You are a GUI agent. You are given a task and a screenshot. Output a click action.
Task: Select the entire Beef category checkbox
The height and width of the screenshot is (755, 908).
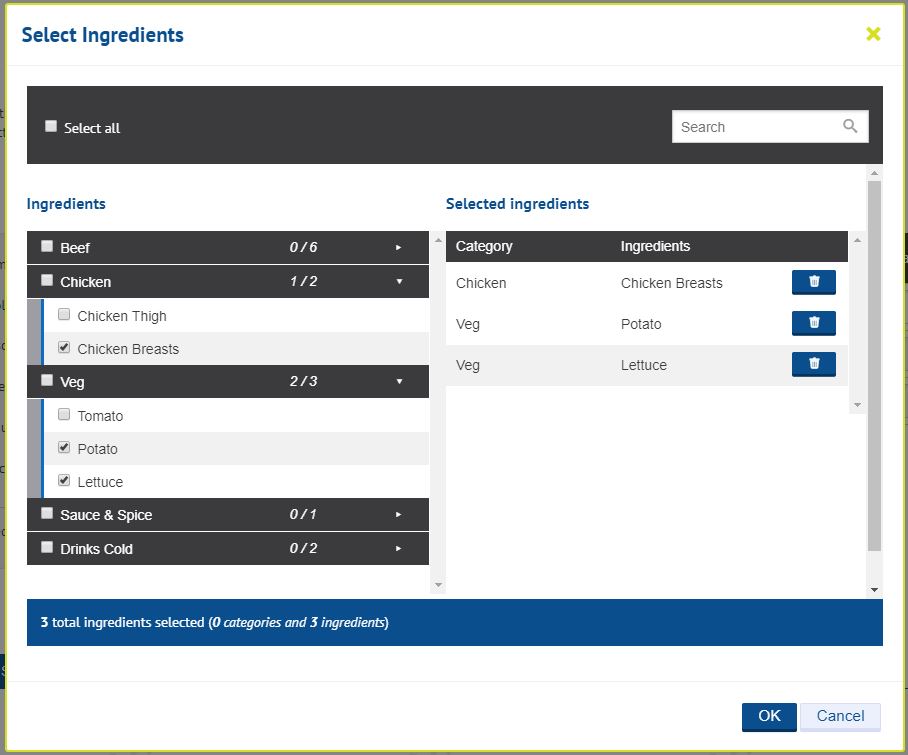47,247
